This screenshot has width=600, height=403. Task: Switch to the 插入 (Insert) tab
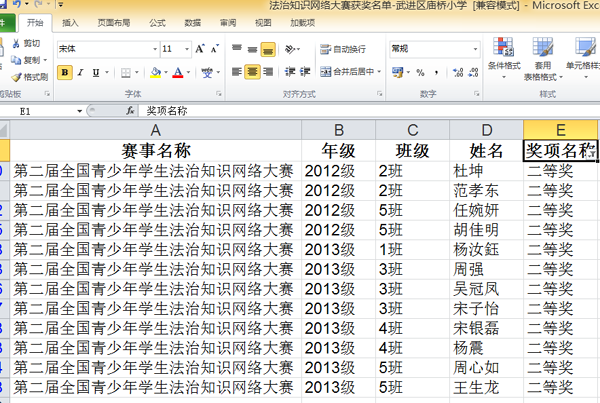(71, 21)
